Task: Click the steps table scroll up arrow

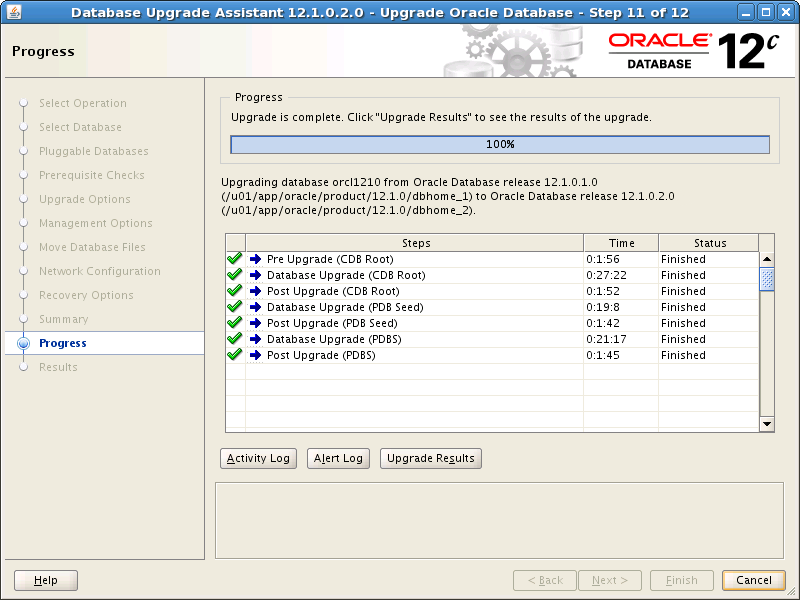Action: point(767,259)
